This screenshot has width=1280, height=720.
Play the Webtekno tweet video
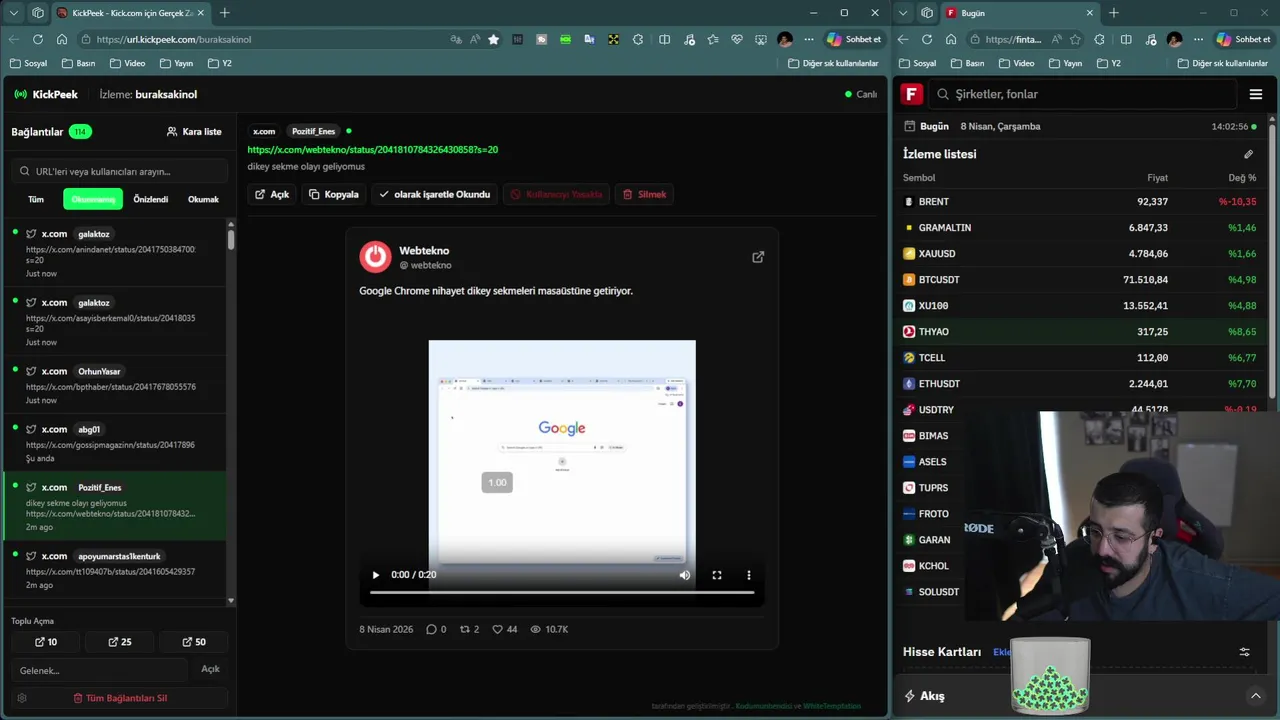(376, 575)
